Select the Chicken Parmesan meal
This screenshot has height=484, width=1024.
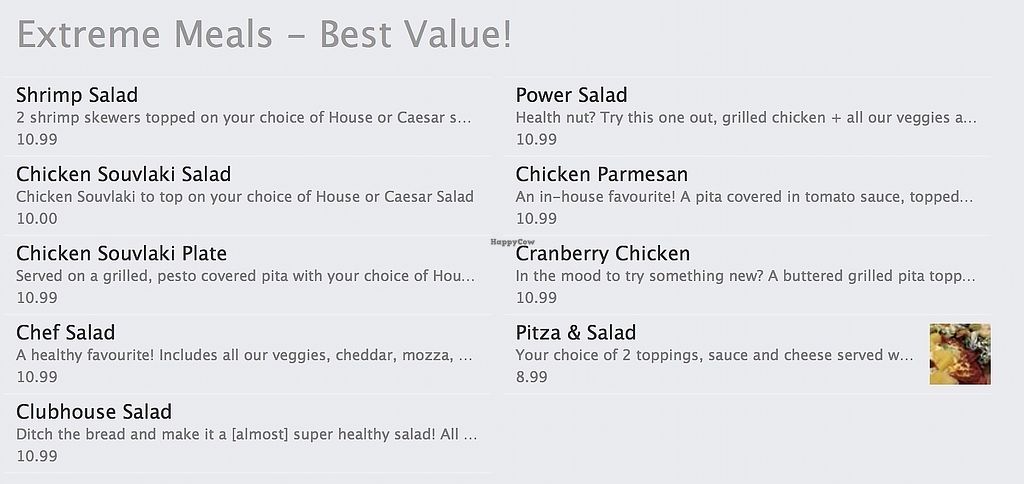click(x=601, y=174)
